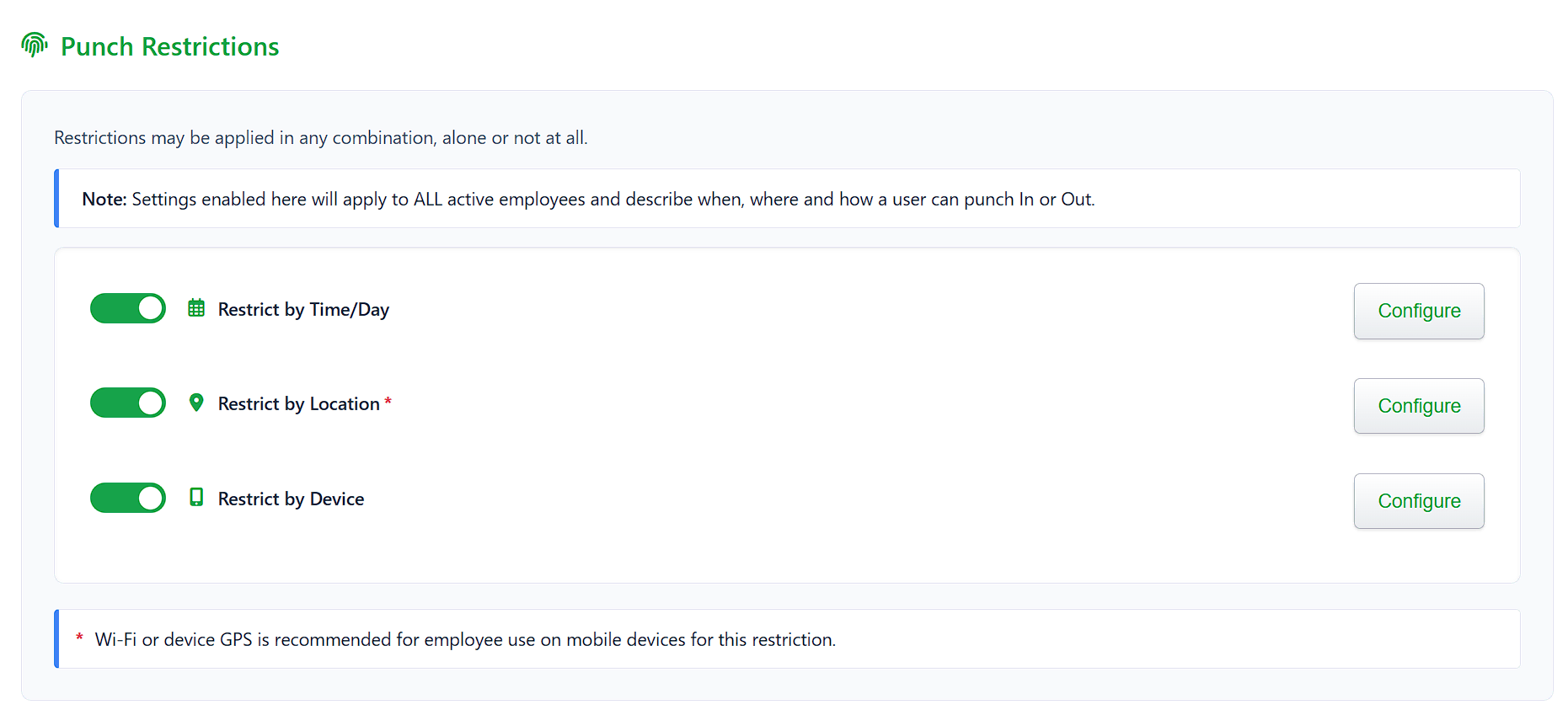
Task: Click the Wi-Fi or device GPS footnote text
Action: click(x=465, y=640)
